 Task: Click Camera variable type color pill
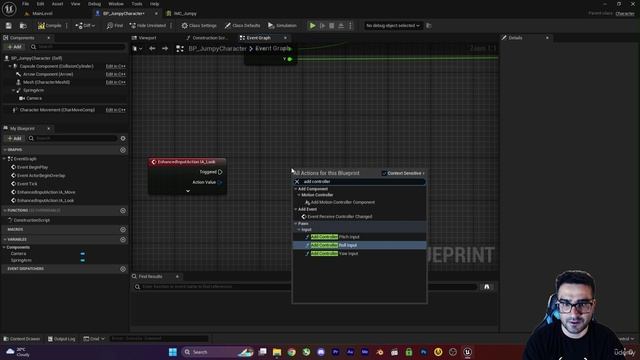82,254
